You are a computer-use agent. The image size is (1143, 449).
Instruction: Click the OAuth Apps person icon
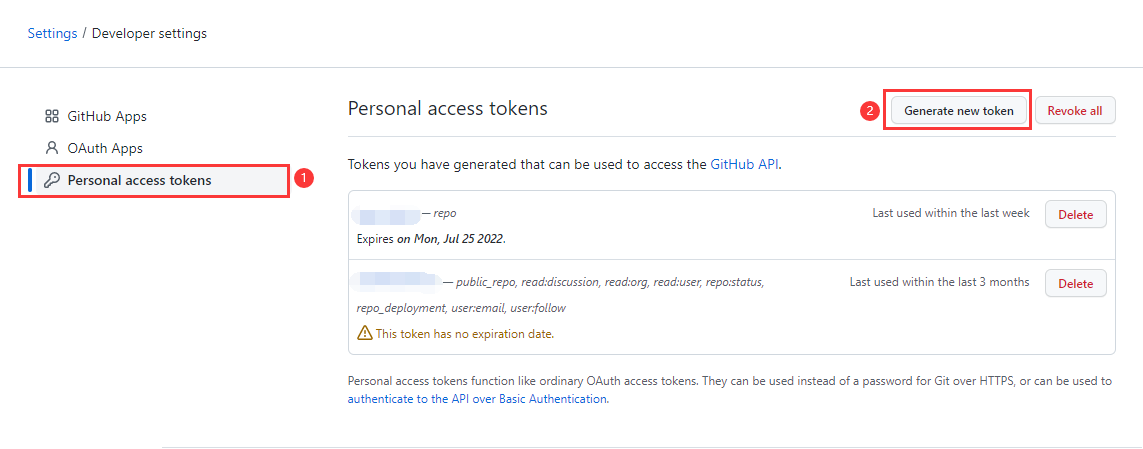click(x=52, y=148)
